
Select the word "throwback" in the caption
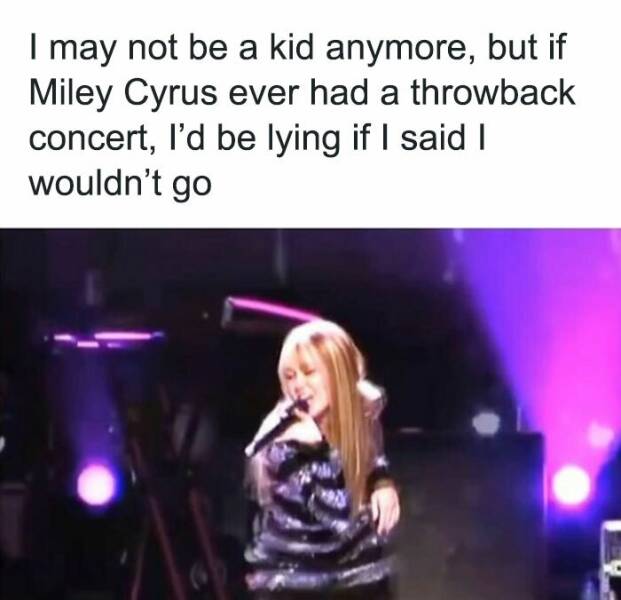492,93
